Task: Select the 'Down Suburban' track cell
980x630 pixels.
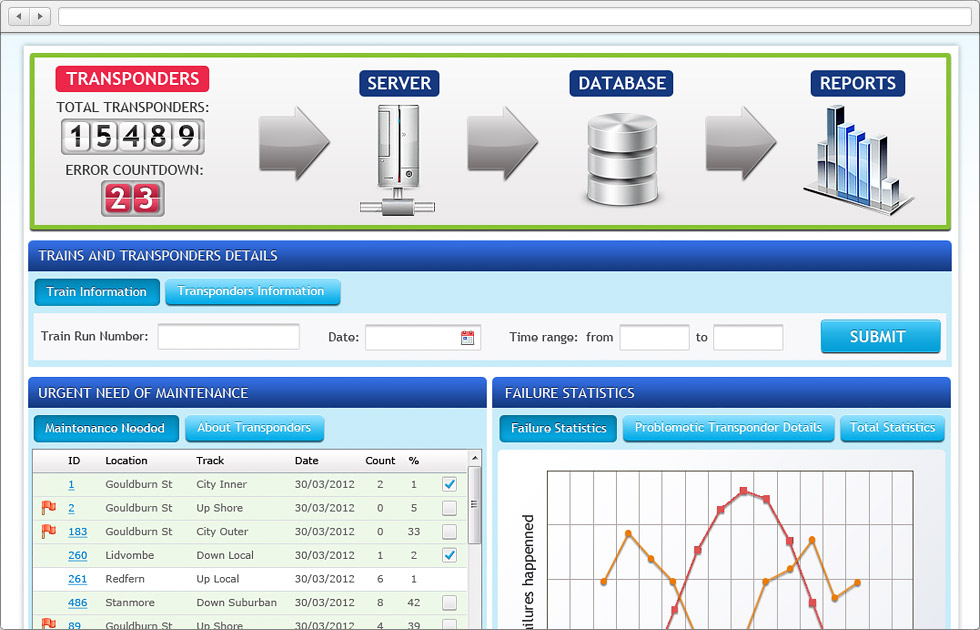Action: [236, 603]
